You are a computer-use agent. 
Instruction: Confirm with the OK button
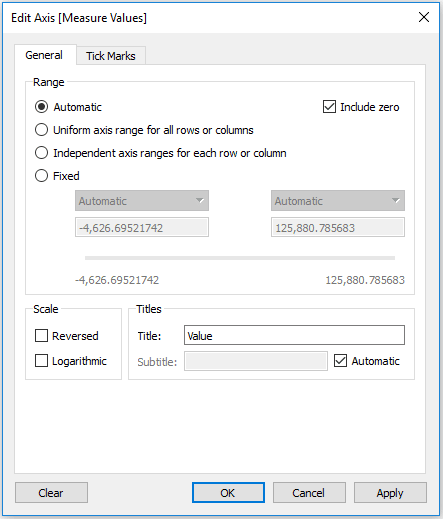228,492
